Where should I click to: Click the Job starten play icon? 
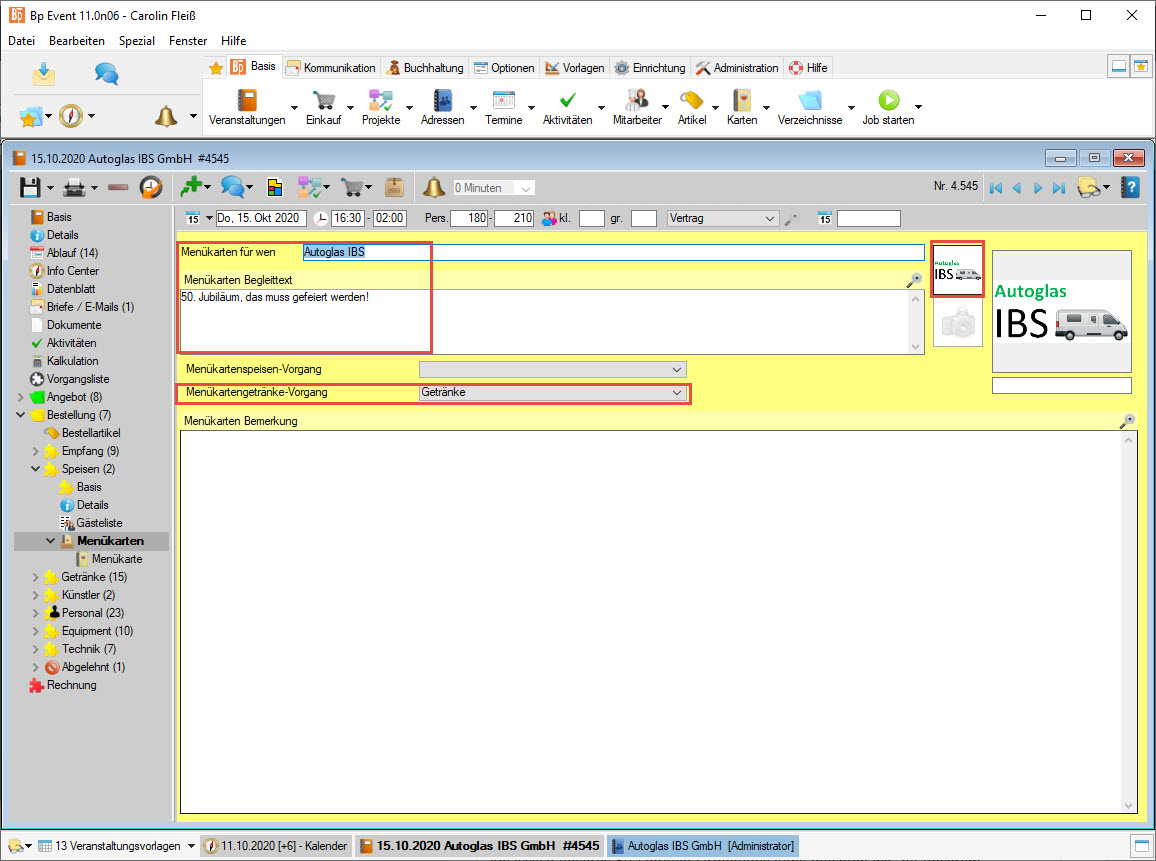click(x=888, y=101)
